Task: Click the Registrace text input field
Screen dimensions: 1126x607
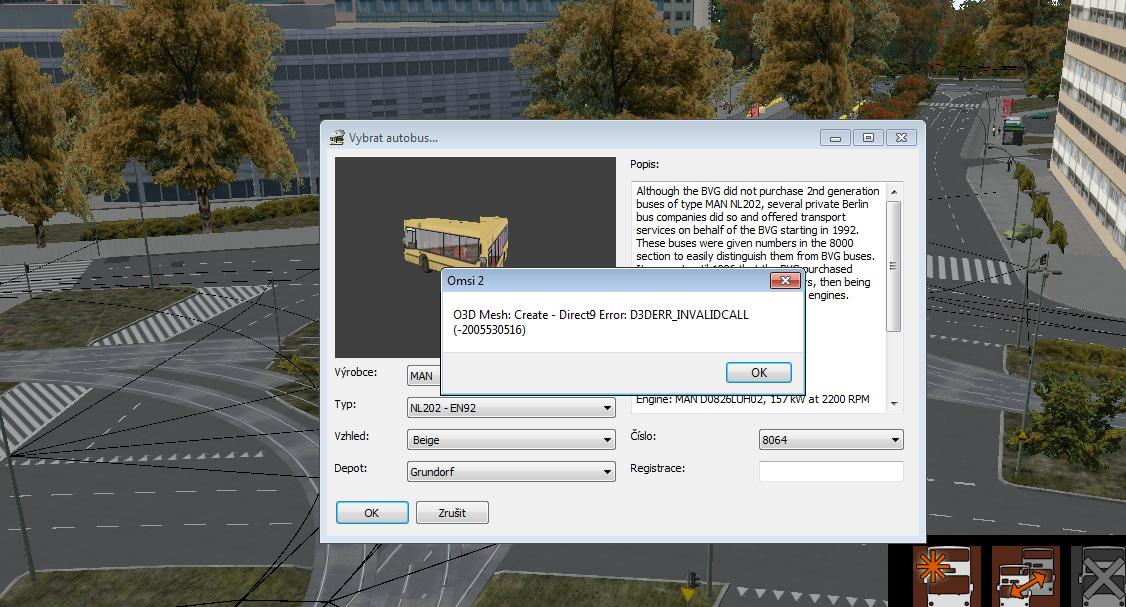Action: click(x=831, y=471)
